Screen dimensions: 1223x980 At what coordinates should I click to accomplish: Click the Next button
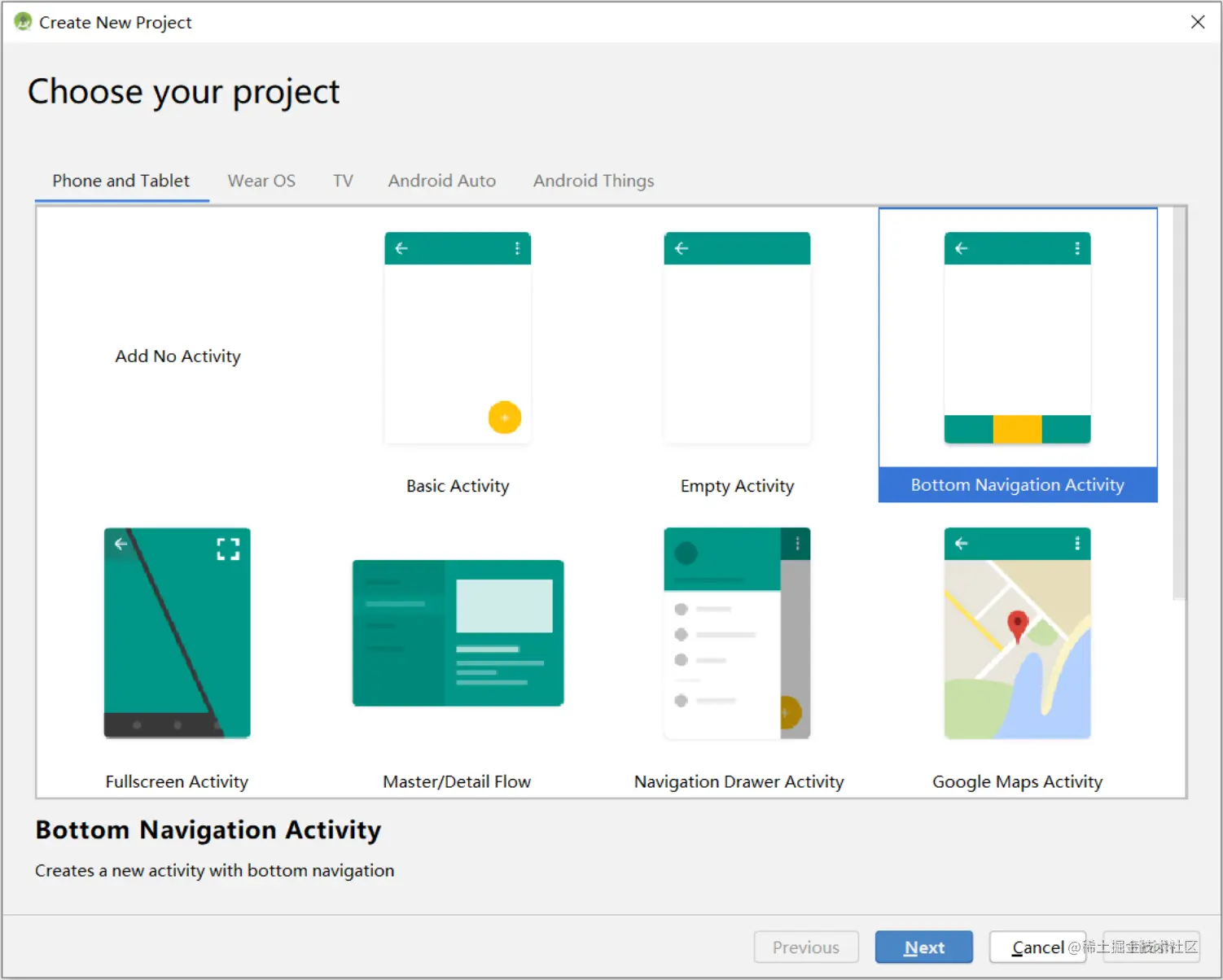(924, 947)
